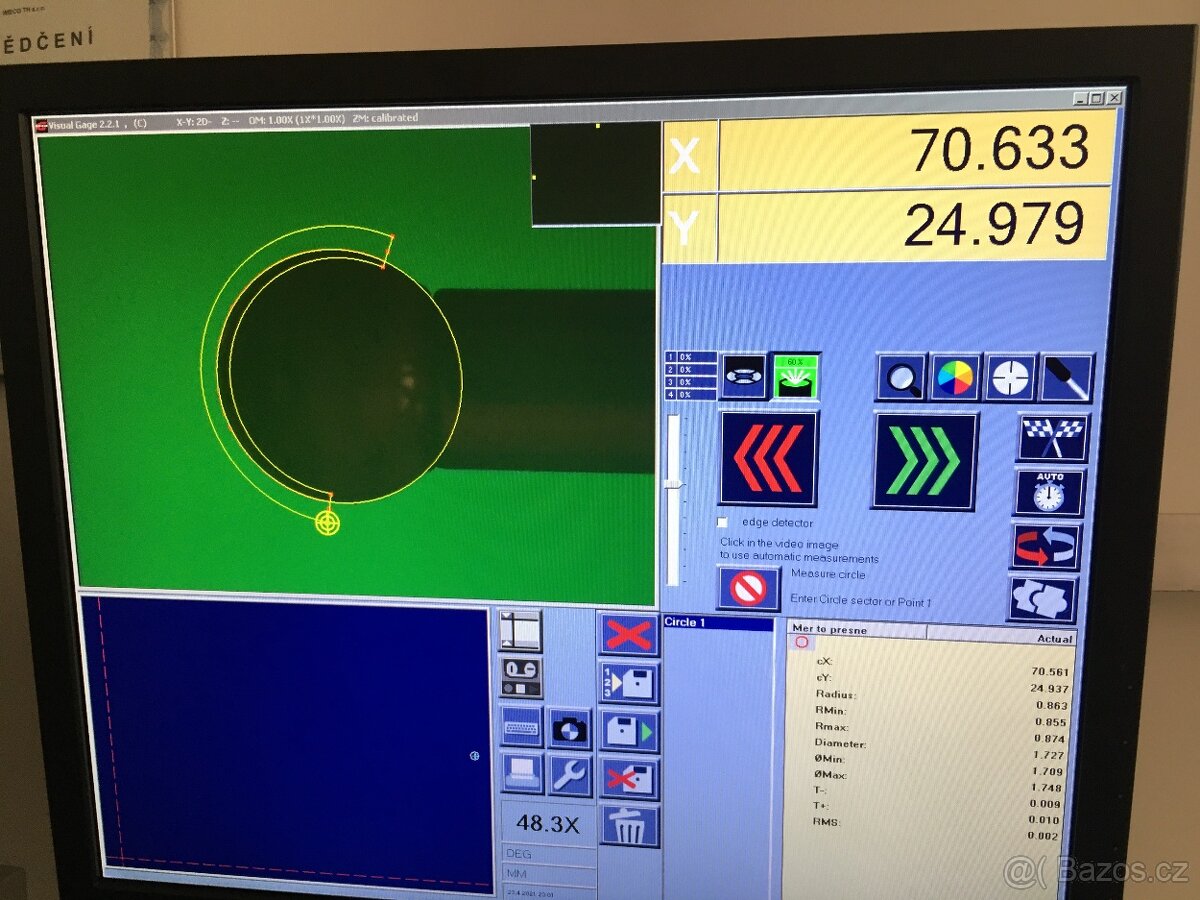1200x900 pixels.
Task: Click the puzzle pieces icon
Action: click(1042, 600)
